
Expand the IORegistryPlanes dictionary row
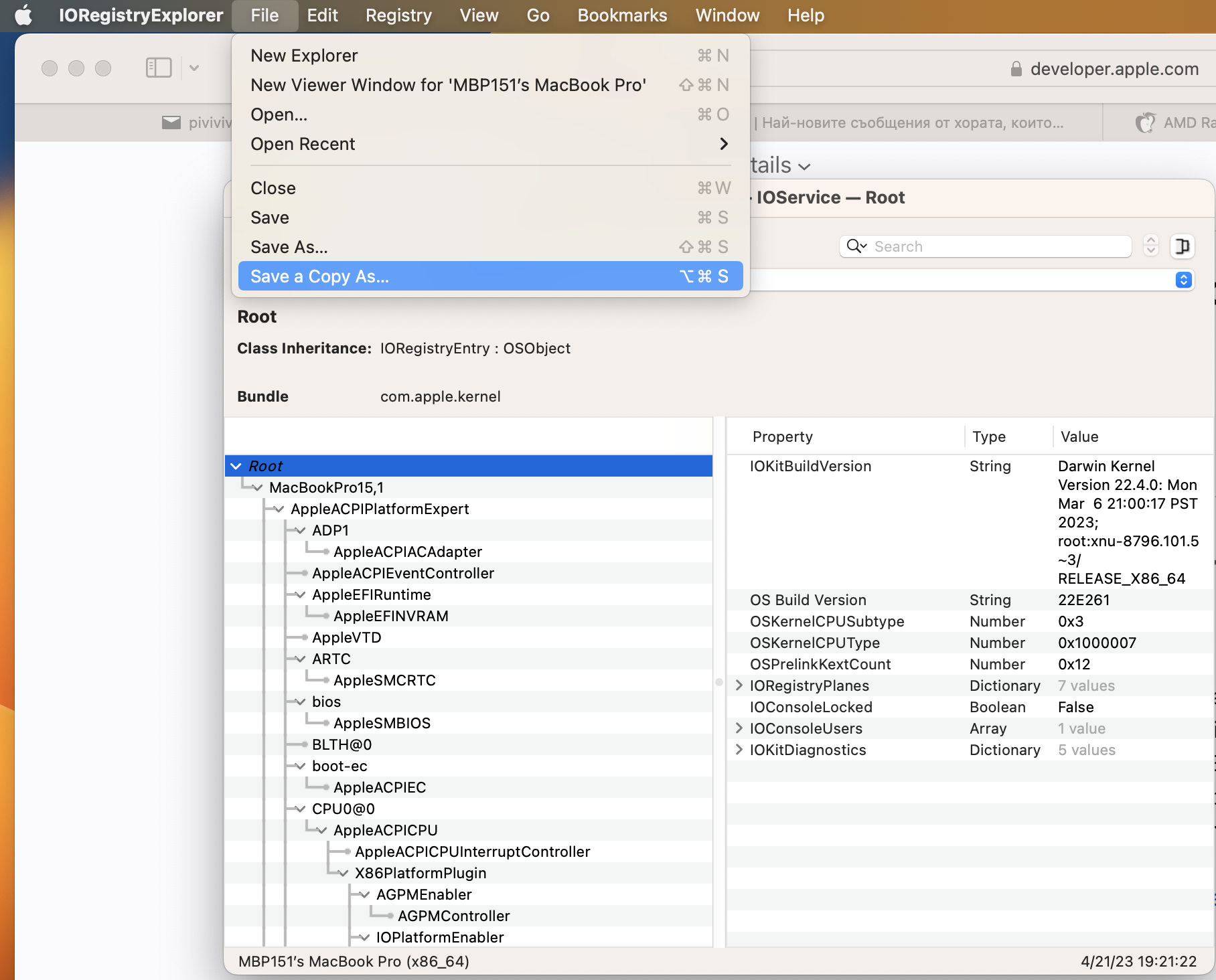coord(739,685)
